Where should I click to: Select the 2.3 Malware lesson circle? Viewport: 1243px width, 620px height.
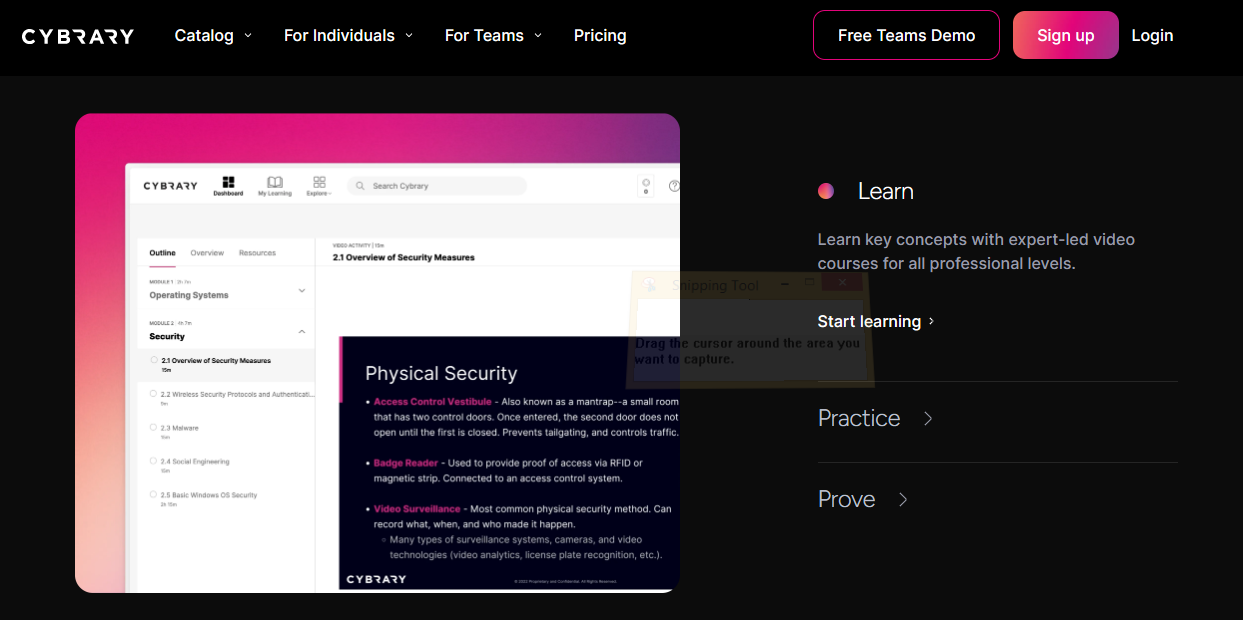tap(154, 428)
